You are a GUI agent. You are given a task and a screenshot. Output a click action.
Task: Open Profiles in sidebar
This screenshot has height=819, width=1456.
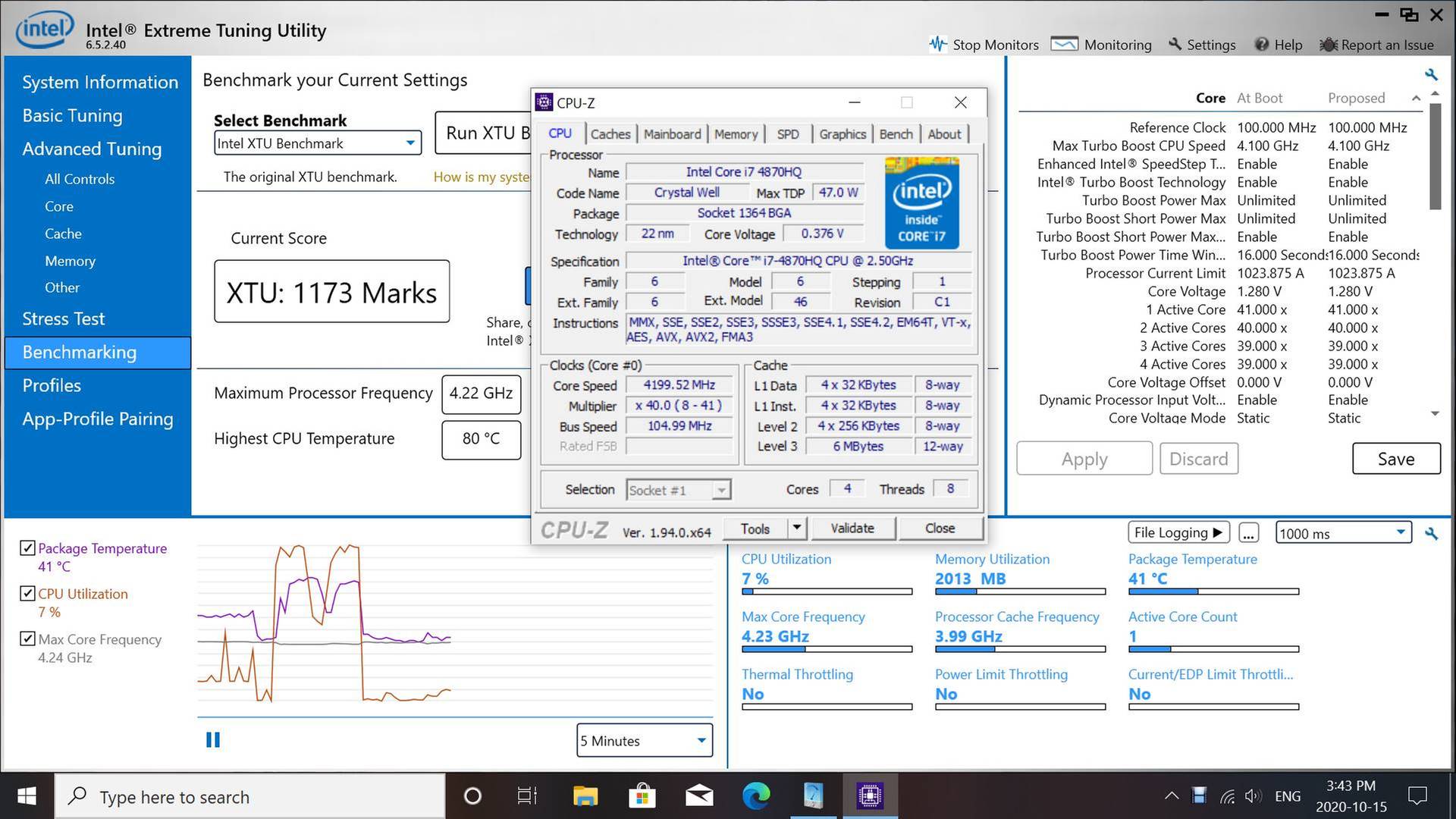[52, 385]
